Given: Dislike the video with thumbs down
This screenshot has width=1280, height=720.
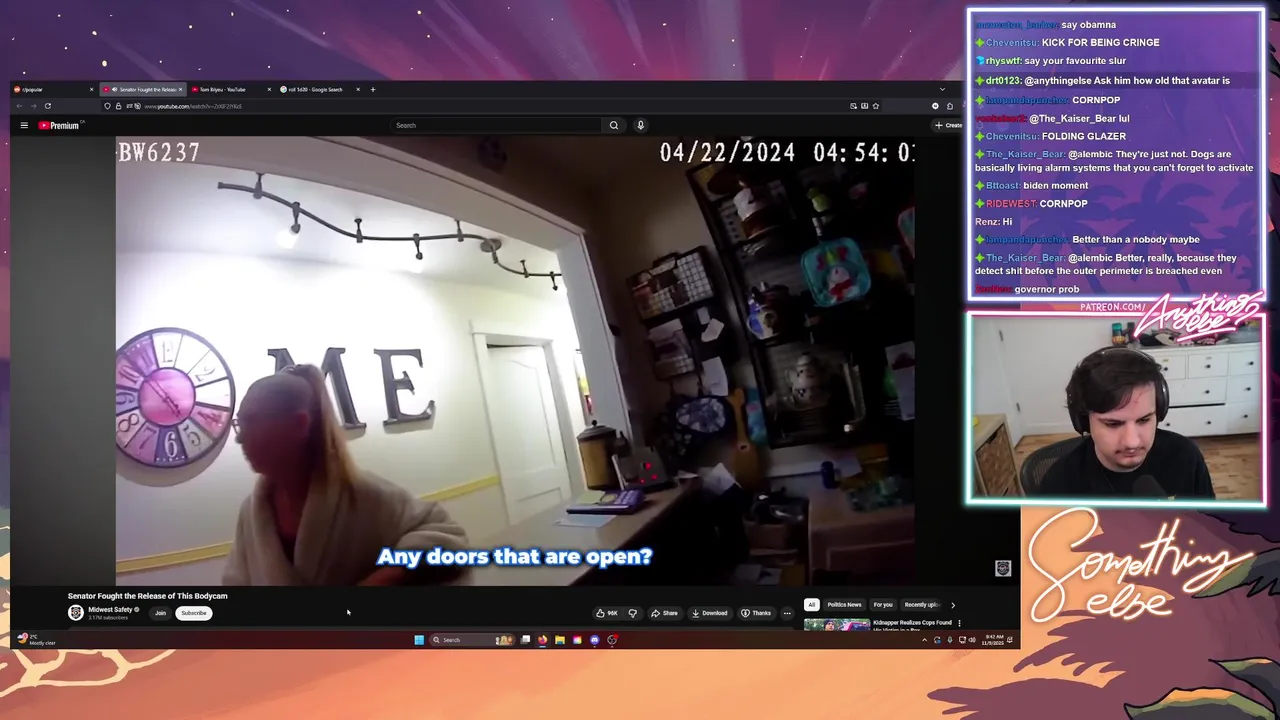Looking at the screenshot, I should [x=632, y=613].
